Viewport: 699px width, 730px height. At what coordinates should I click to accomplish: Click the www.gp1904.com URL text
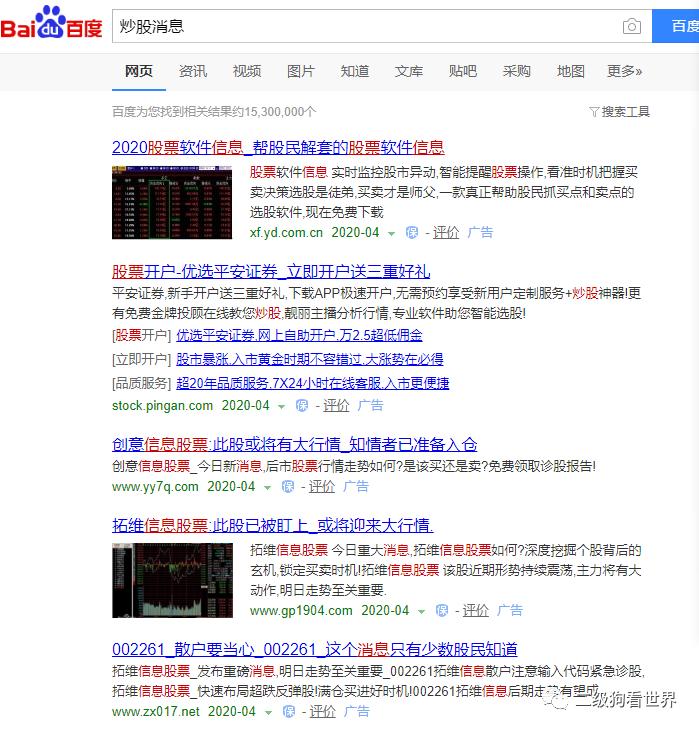tap(301, 610)
